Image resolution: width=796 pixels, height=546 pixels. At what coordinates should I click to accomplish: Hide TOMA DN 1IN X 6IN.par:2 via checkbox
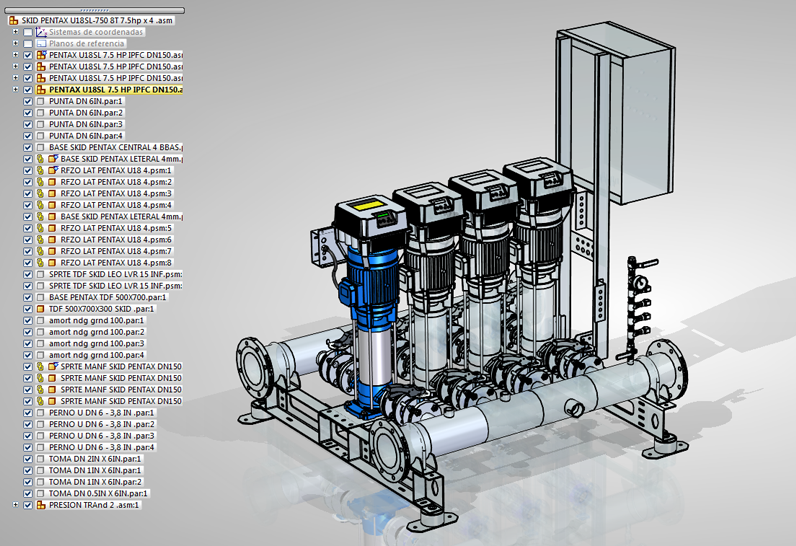point(28,482)
